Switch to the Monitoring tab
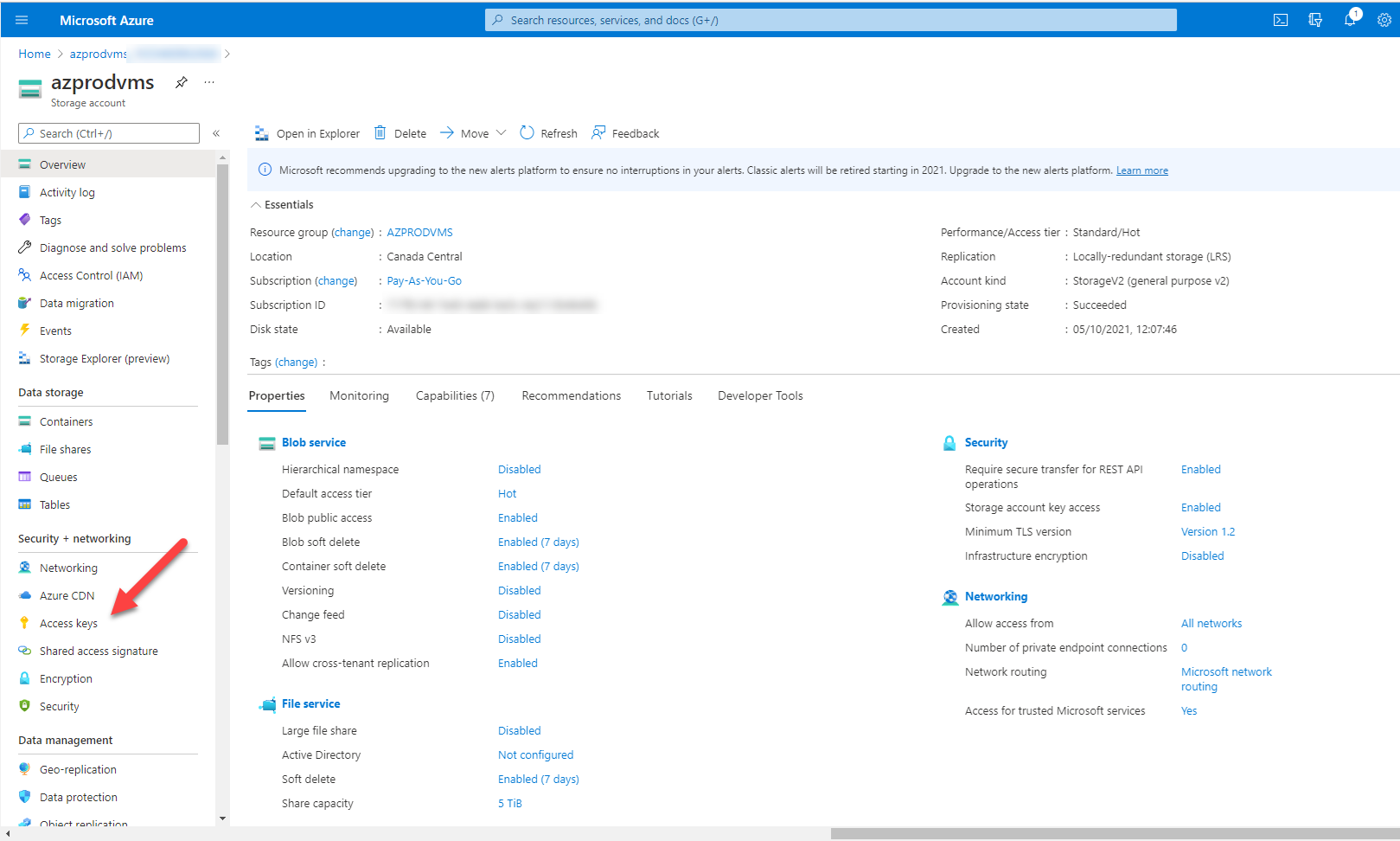Image resolution: width=1400 pixels, height=841 pixels. pos(359,395)
